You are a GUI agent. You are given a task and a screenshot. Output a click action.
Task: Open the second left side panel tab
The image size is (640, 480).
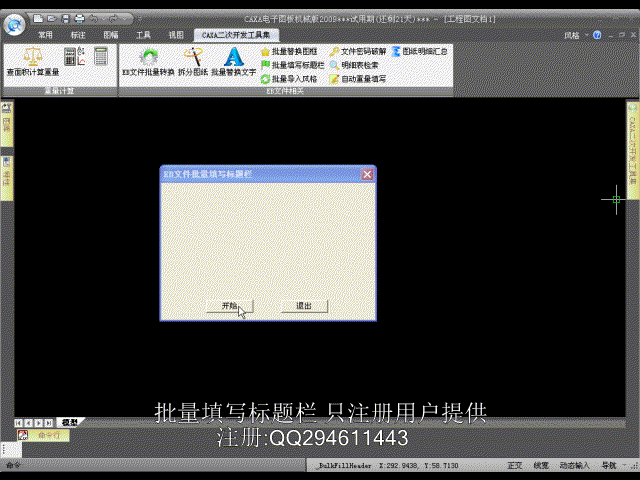[x=7, y=178]
